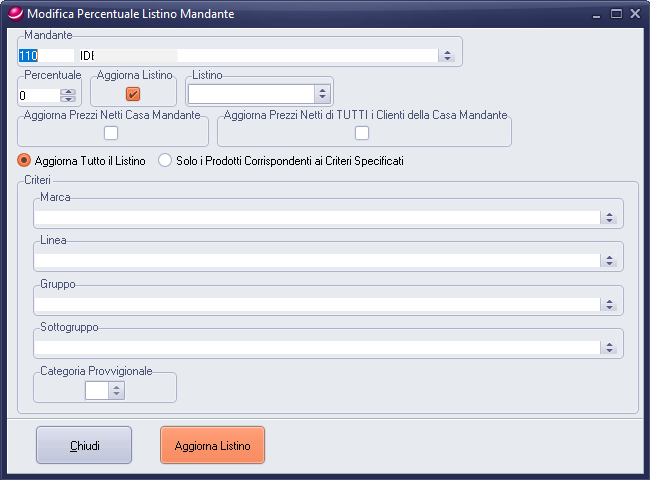This screenshot has width=650, height=480.
Task: Click the orange Aggiorna Listino button
Action: click(212, 445)
